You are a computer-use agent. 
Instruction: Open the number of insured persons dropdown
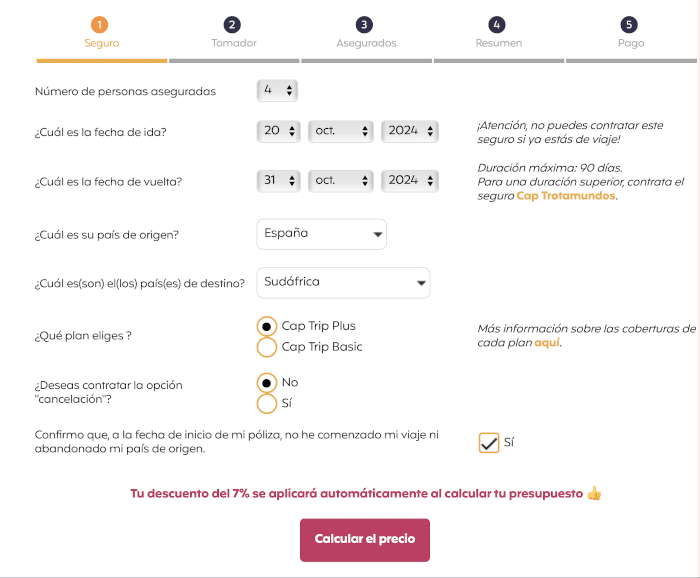tap(278, 91)
